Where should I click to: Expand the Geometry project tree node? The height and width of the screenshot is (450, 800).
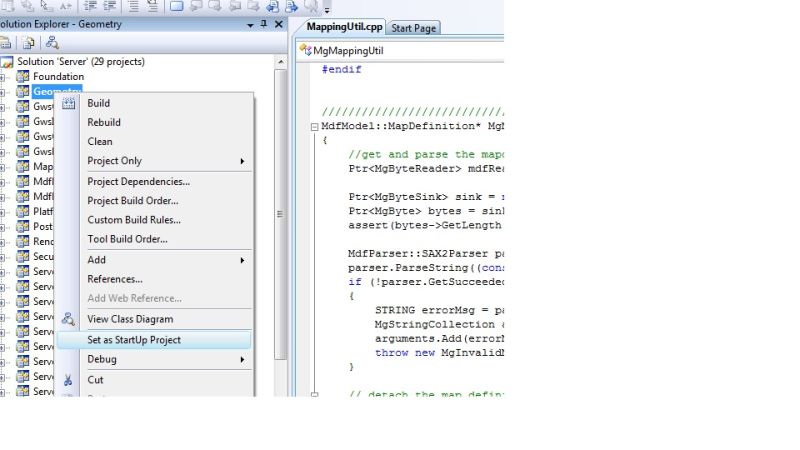pyautogui.click(x=2, y=92)
